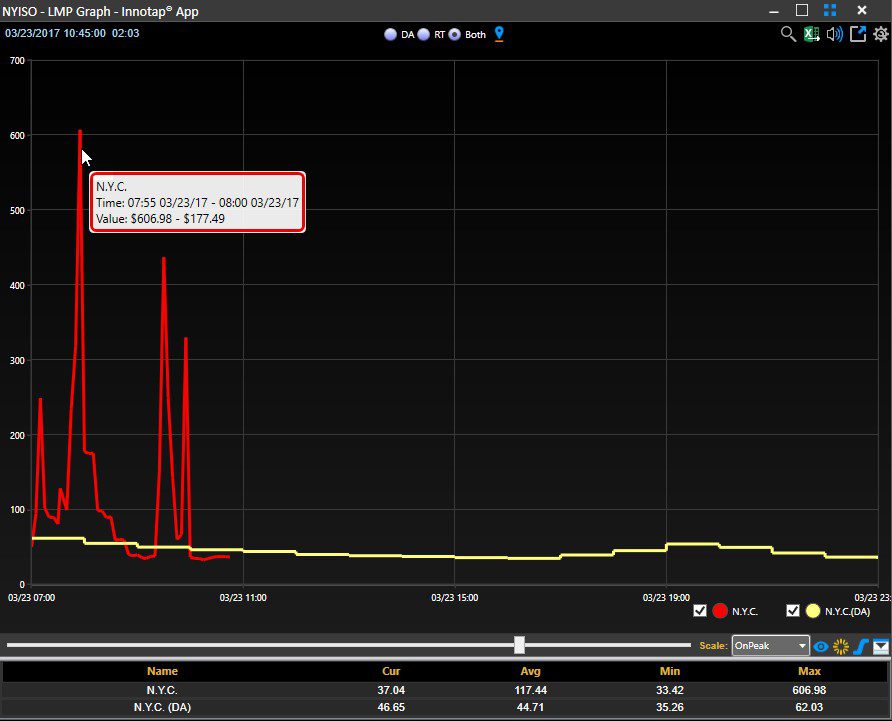Pop out the graph with the external window icon
Screen dimensions: 892x721
pos(858,34)
